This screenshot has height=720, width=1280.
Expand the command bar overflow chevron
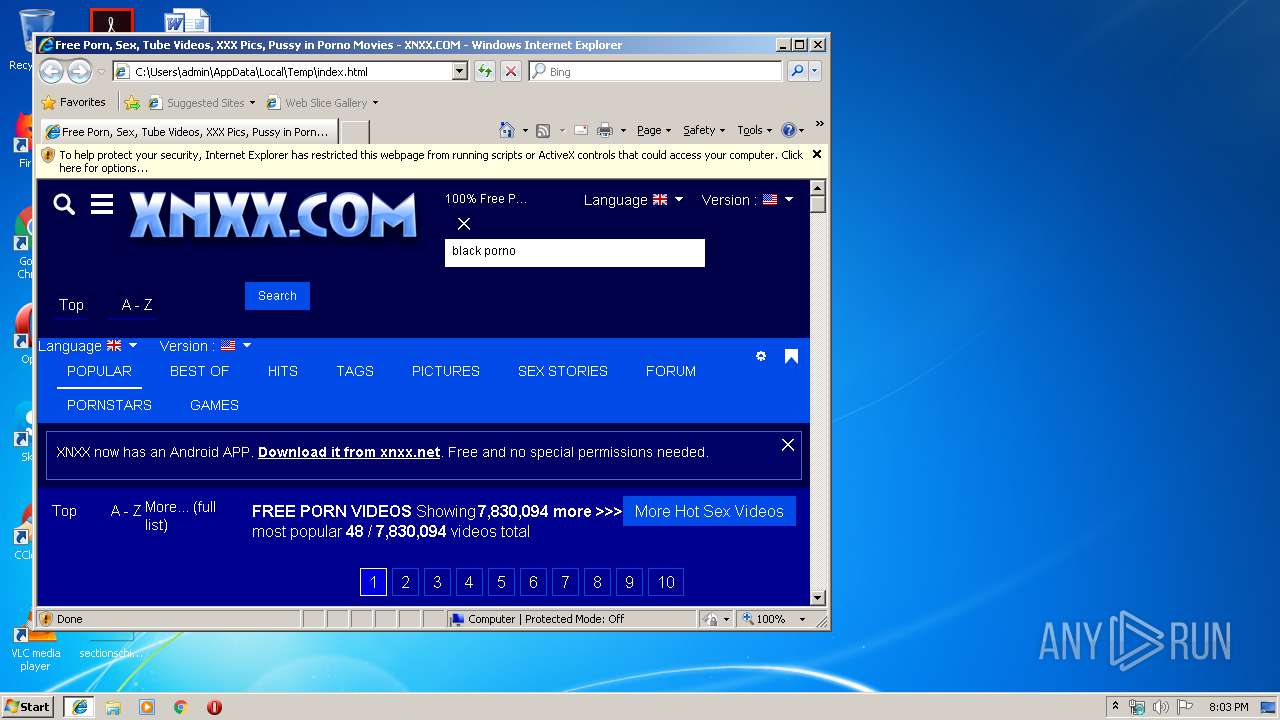point(819,125)
